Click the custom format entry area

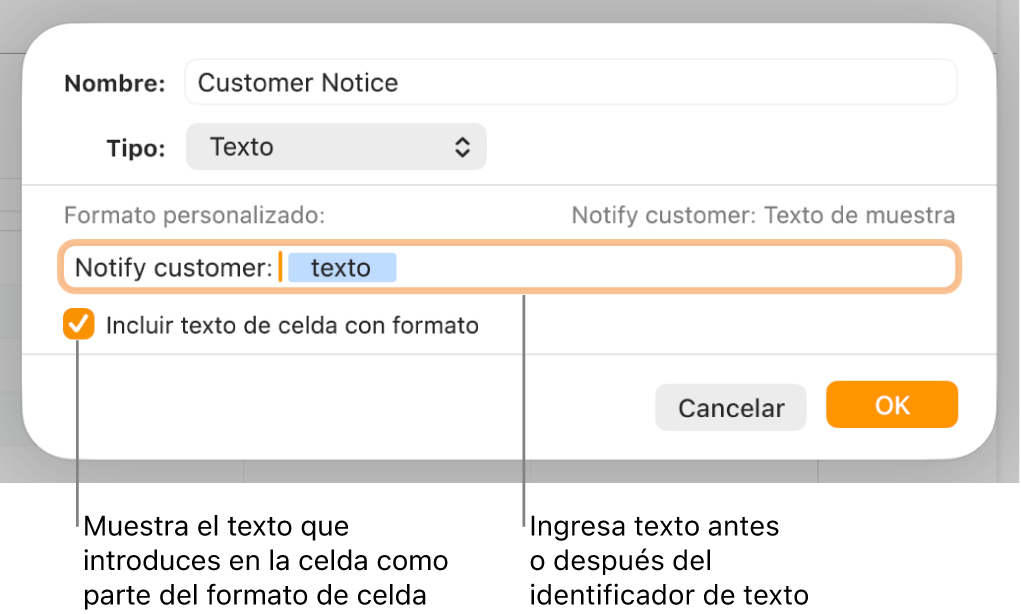[x=600, y=267]
